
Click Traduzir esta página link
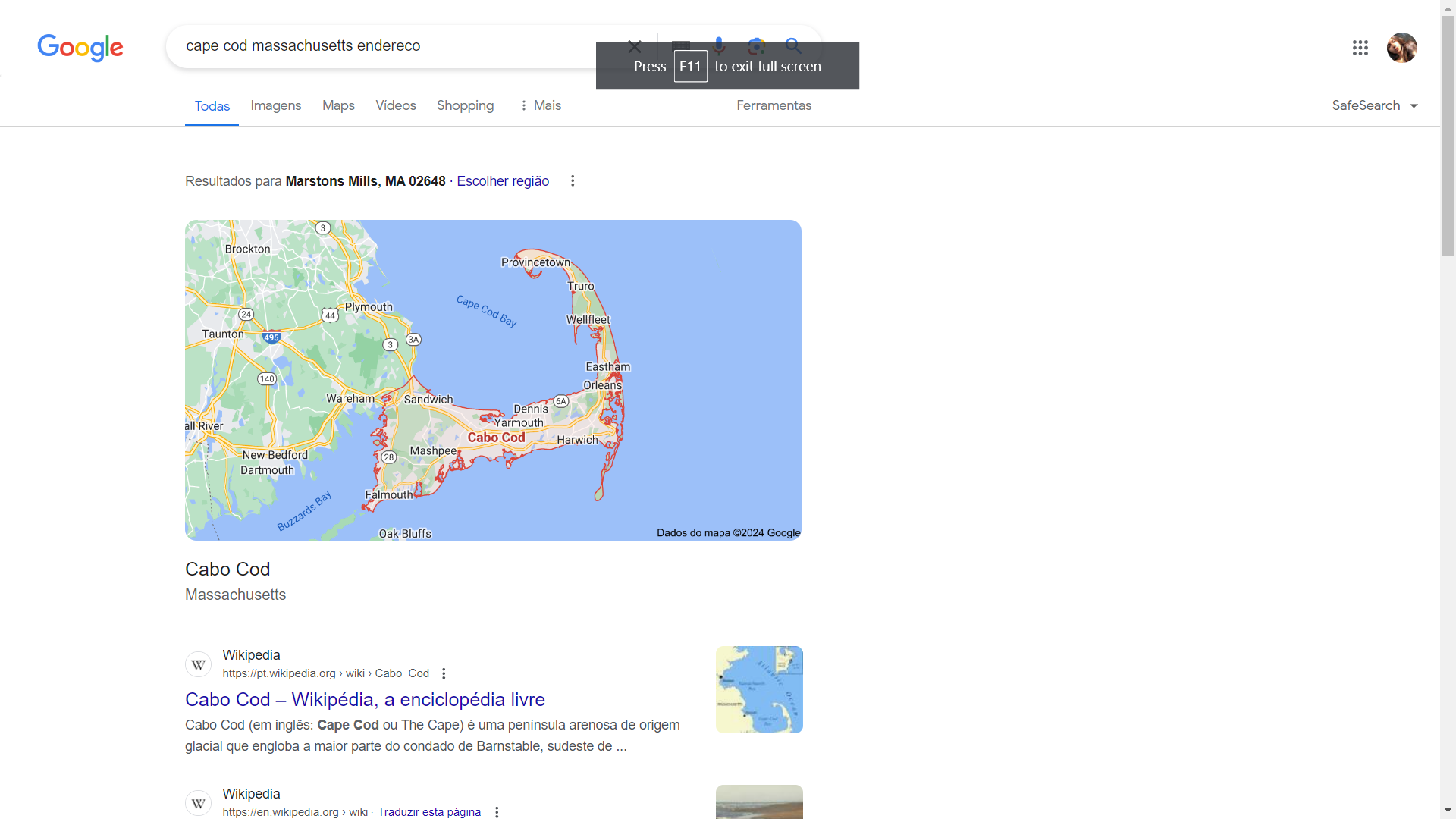(429, 812)
